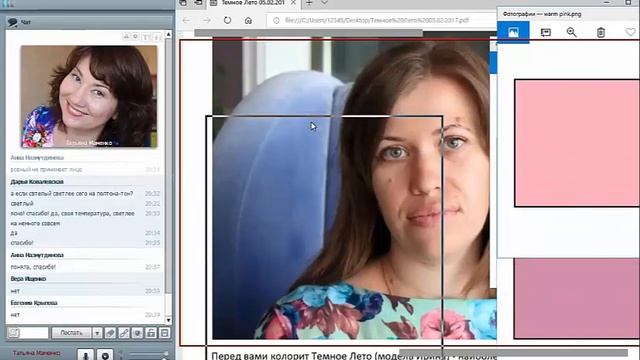
Task: Click the delete trash icon in Photos window
Action: pyautogui.click(x=601, y=32)
